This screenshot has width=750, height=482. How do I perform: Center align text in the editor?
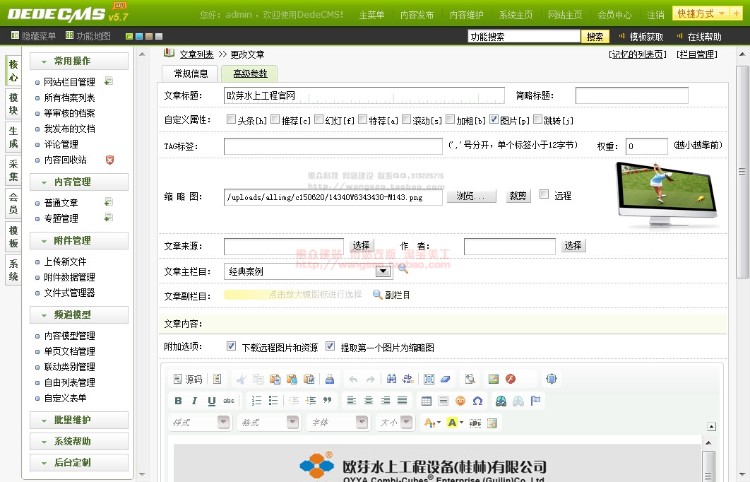point(368,401)
